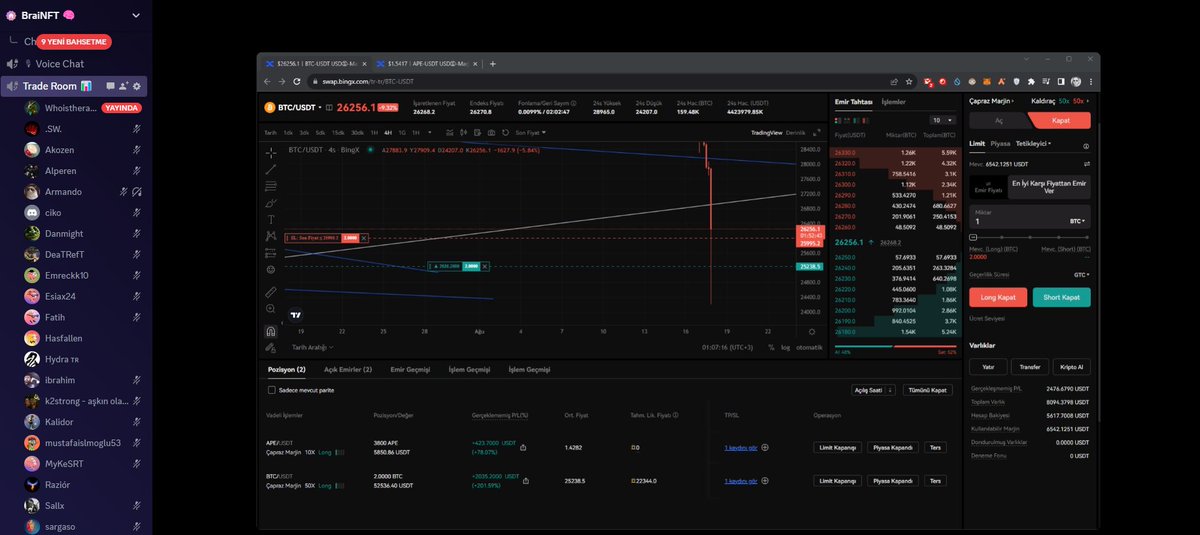The image size is (1200, 535).
Task: Select the trend line drawing tool
Action: point(270,170)
